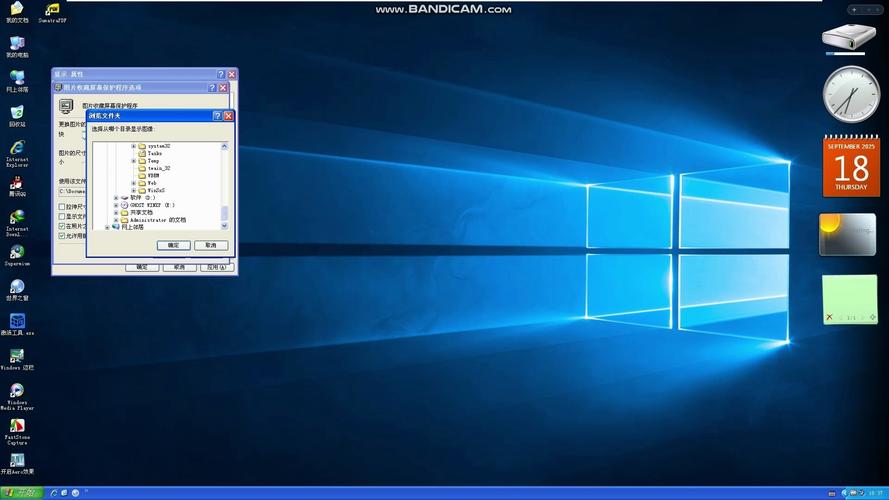Uncheck the 允许用 checkbox in screensaver options
The height and width of the screenshot is (500, 889).
pos(62,236)
